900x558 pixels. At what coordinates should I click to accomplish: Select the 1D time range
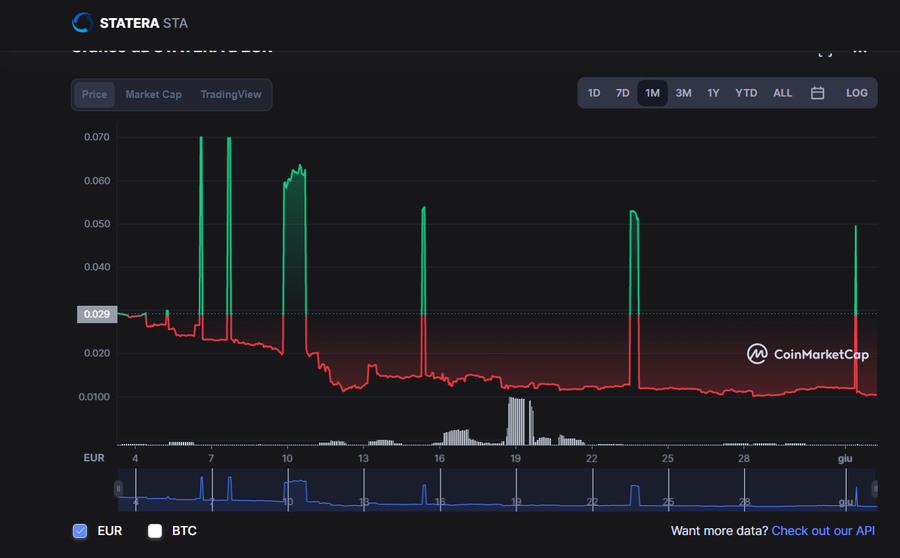pyautogui.click(x=594, y=93)
